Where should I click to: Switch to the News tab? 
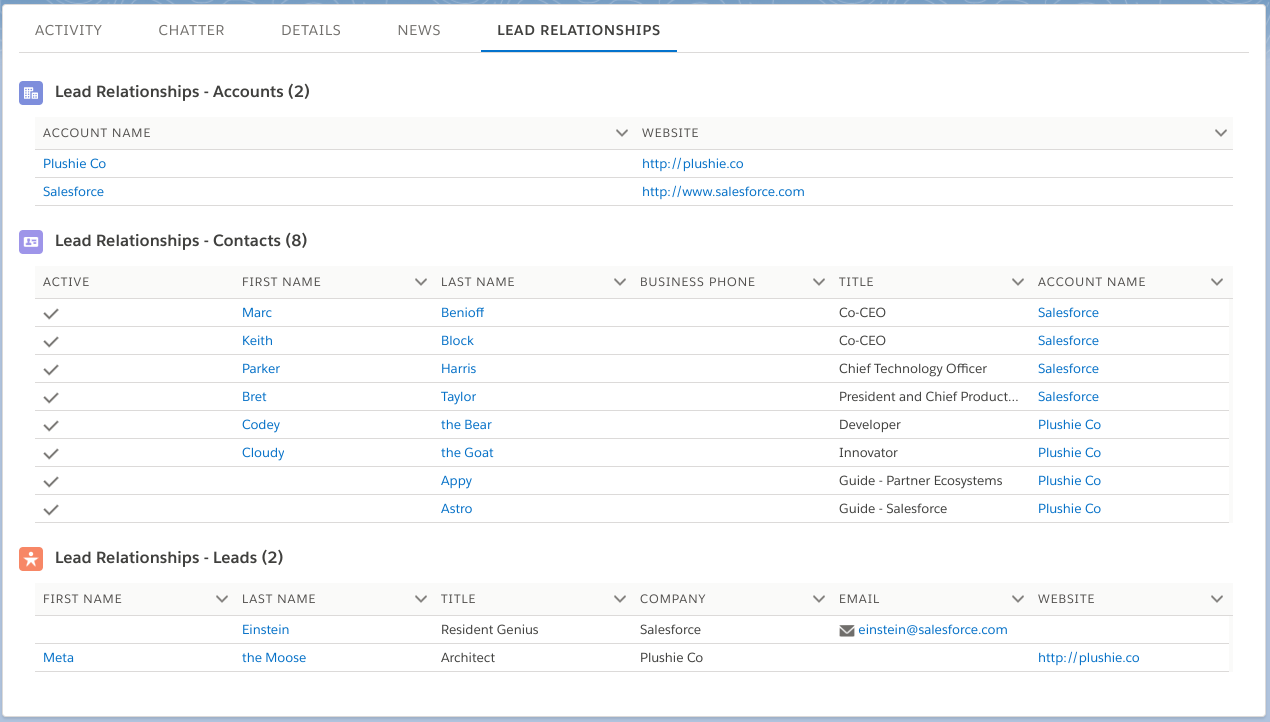[x=419, y=30]
